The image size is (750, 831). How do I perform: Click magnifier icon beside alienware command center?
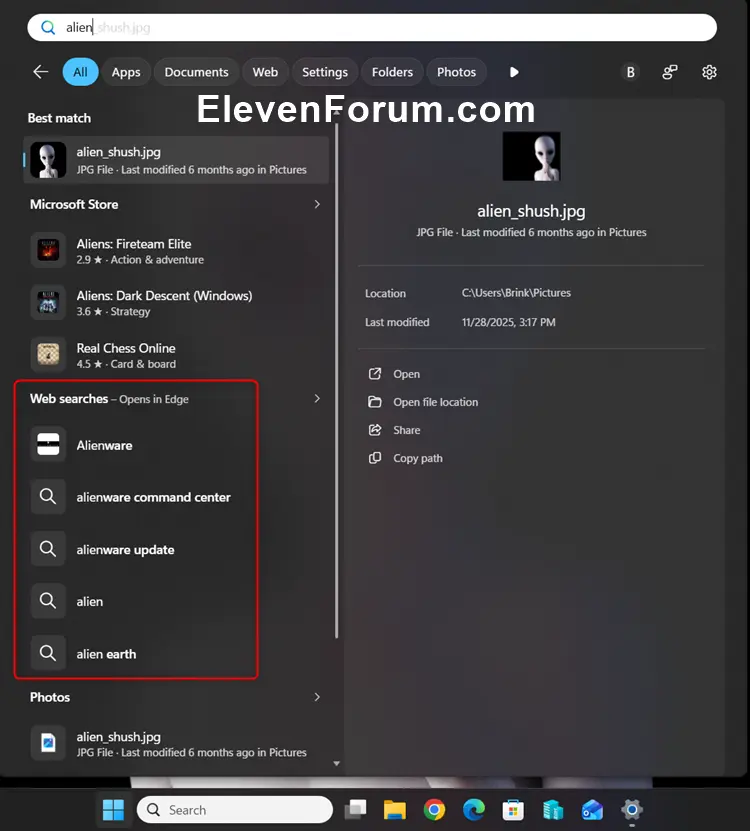point(48,497)
